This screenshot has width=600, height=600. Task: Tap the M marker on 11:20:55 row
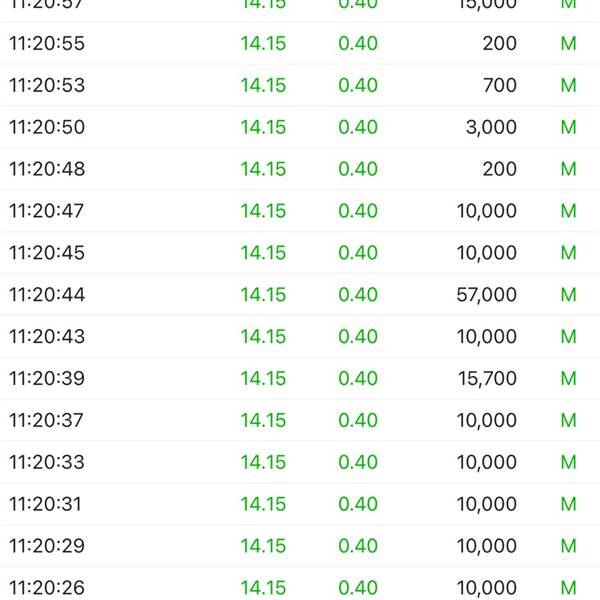tap(569, 43)
